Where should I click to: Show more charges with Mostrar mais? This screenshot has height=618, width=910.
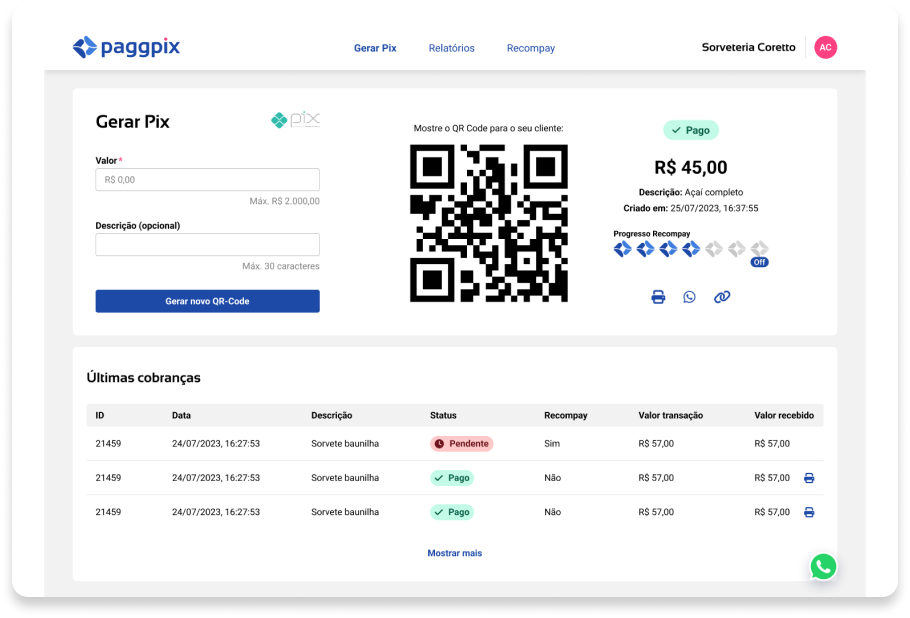click(454, 553)
